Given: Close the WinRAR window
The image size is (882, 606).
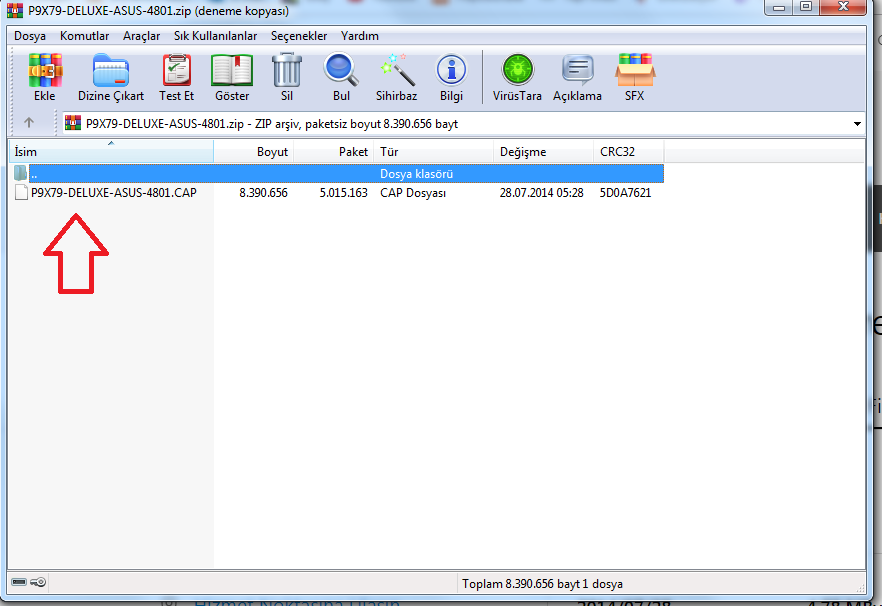Looking at the screenshot, I should point(843,7).
